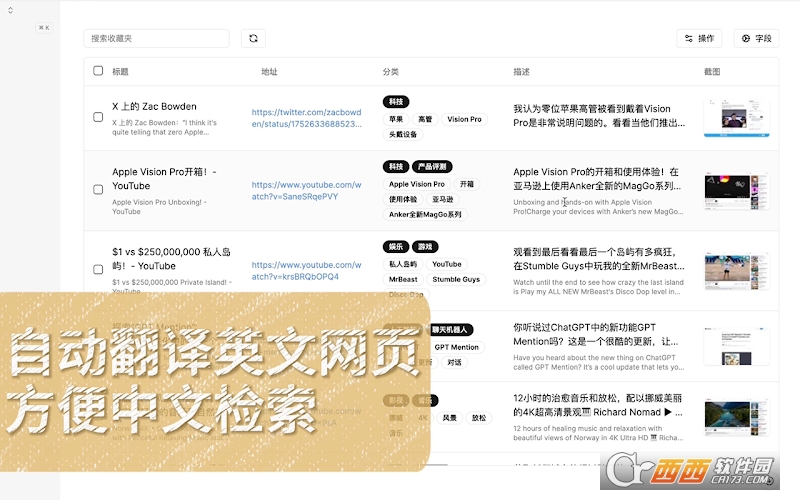Focus the 搜索收藏夹 search field
This screenshot has height=500, width=800.
point(156,38)
